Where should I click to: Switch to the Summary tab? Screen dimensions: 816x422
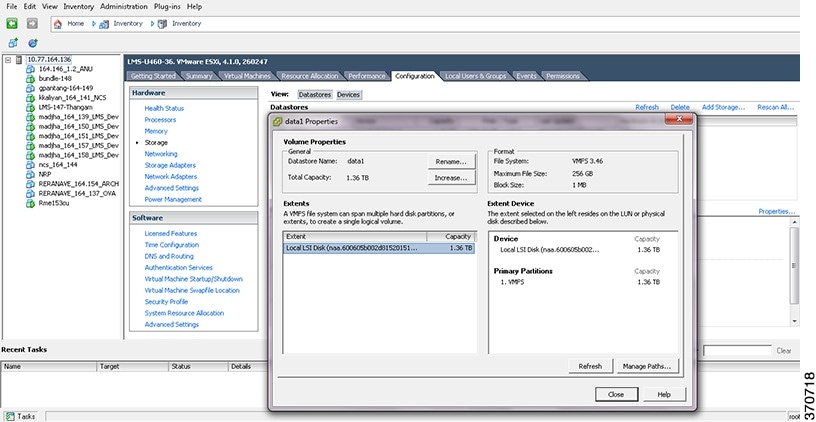click(199, 76)
